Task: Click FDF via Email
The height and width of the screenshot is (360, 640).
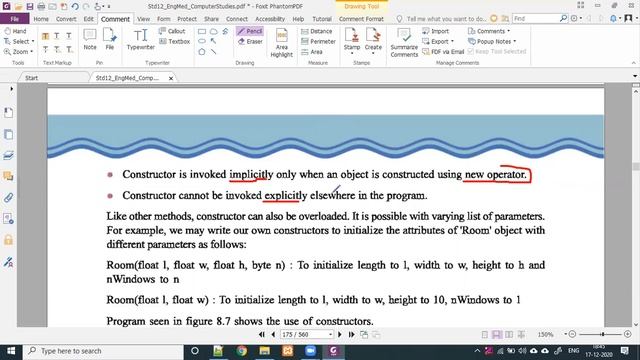Action: pos(443,52)
